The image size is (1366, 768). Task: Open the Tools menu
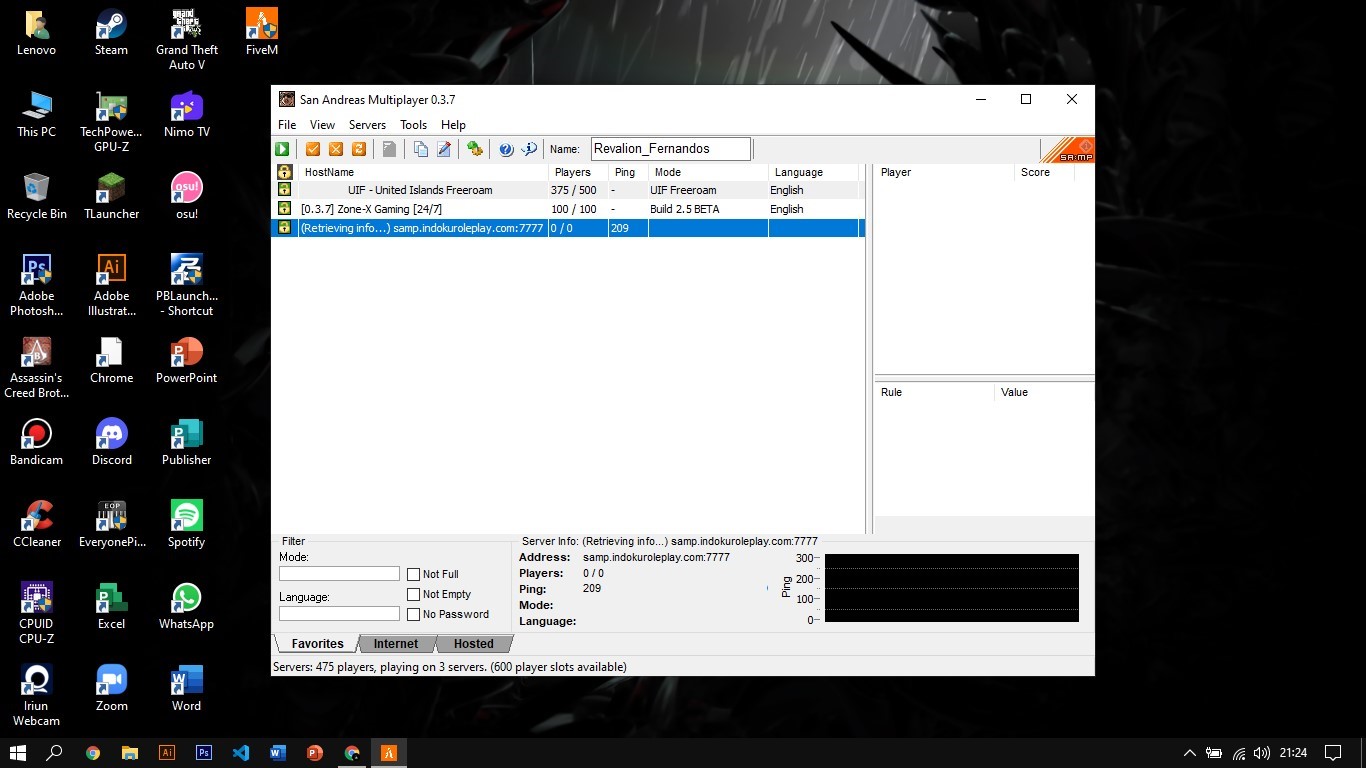413,125
